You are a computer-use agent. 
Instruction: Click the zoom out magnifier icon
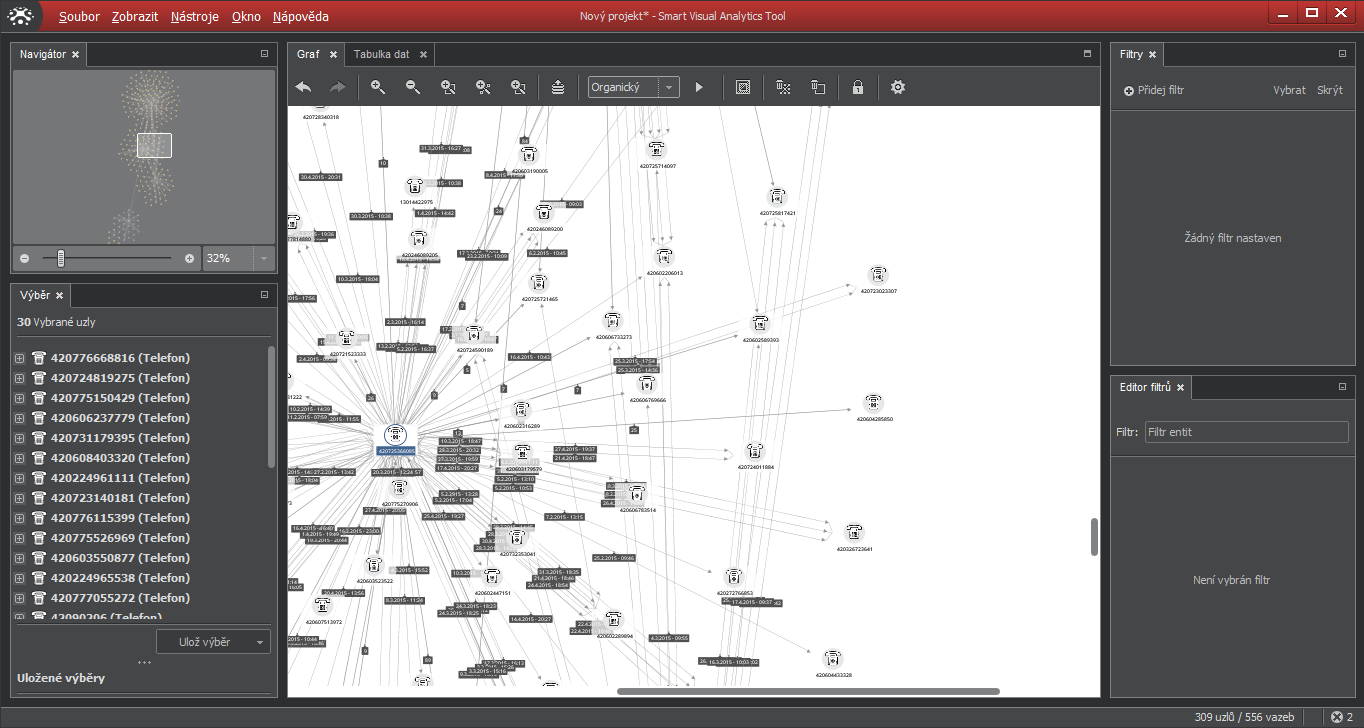click(x=413, y=88)
